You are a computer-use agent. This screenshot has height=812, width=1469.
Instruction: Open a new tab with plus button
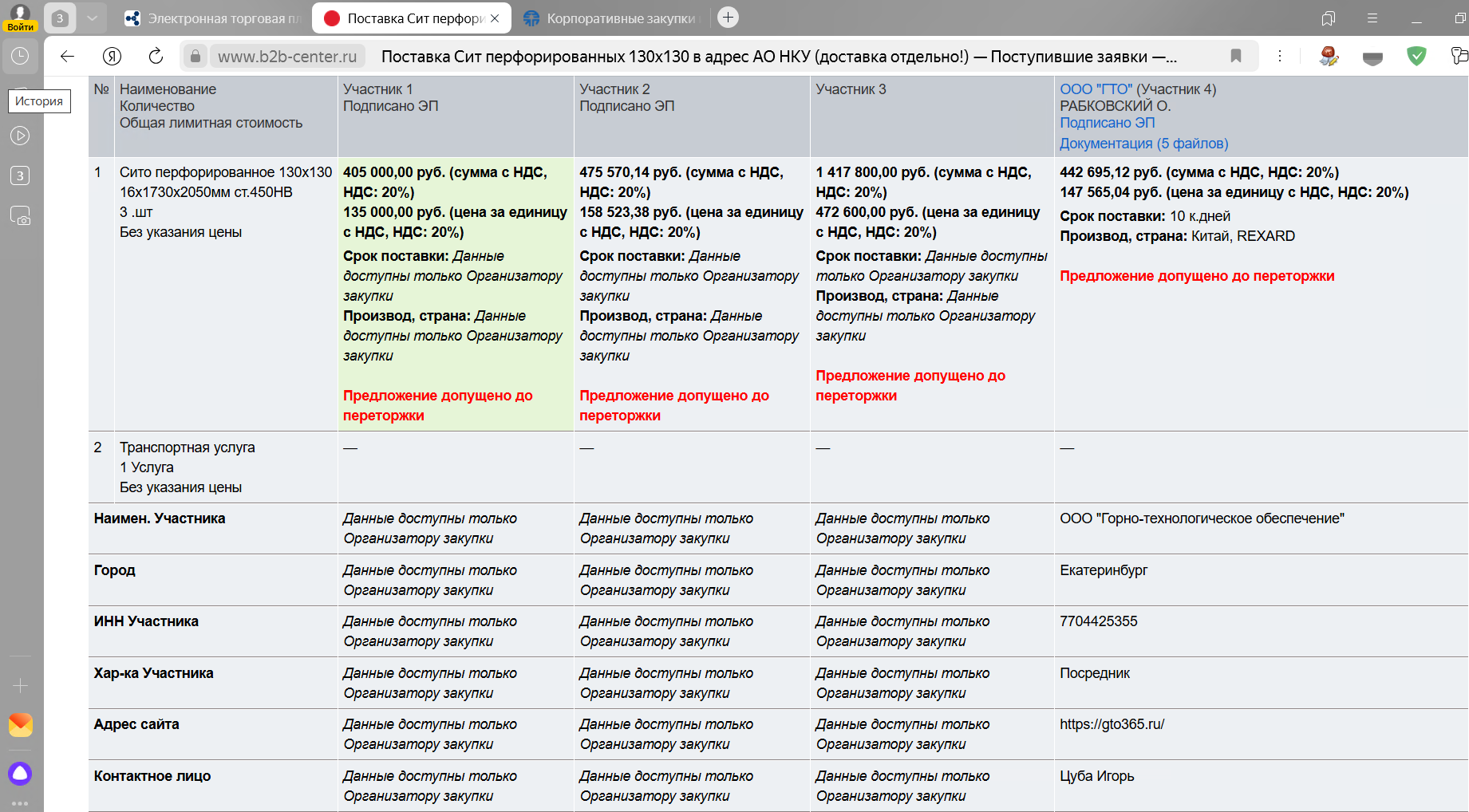[728, 18]
